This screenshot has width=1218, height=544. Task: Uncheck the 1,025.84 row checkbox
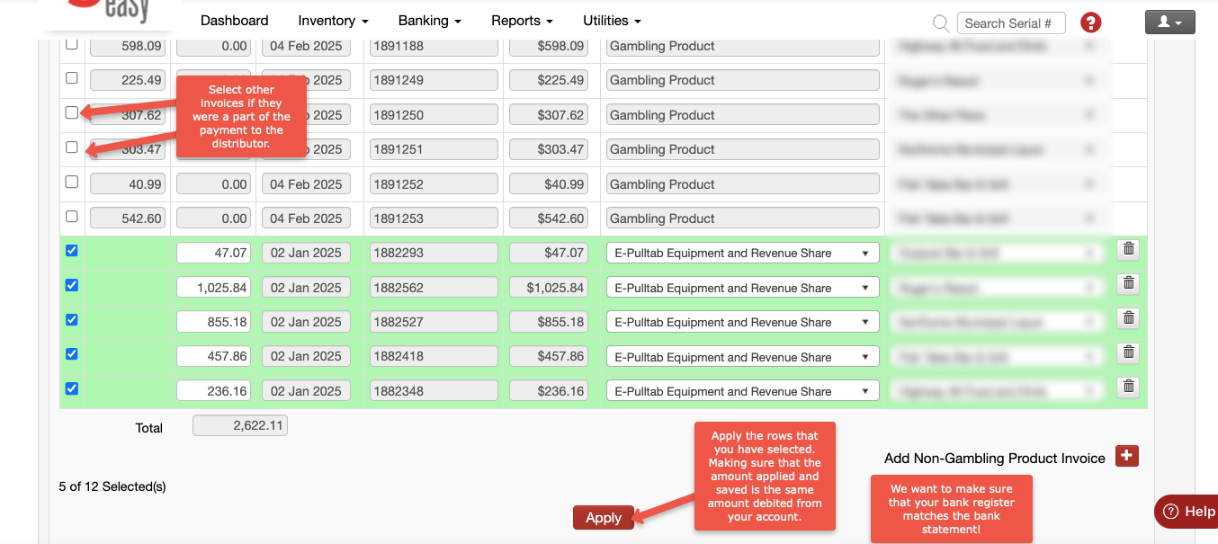coord(71,285)
